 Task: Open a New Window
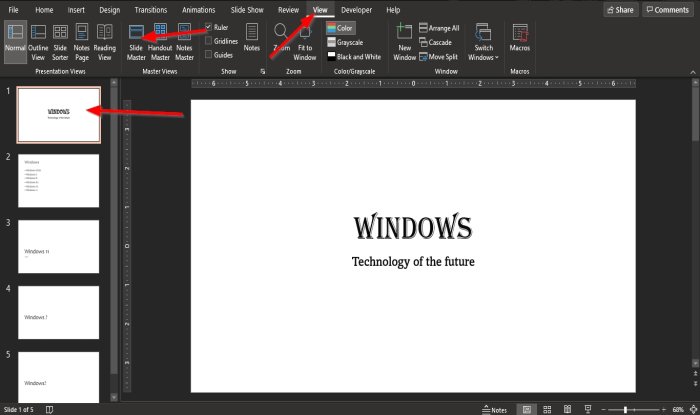tap(404, 40)
